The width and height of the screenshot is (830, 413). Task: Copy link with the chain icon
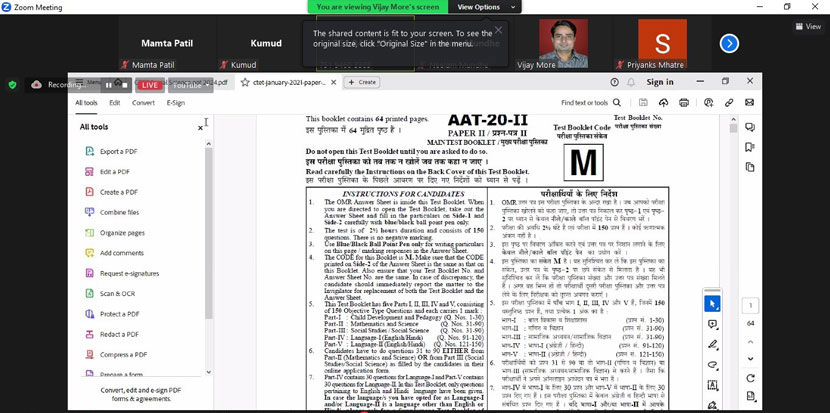coord(729,103)
